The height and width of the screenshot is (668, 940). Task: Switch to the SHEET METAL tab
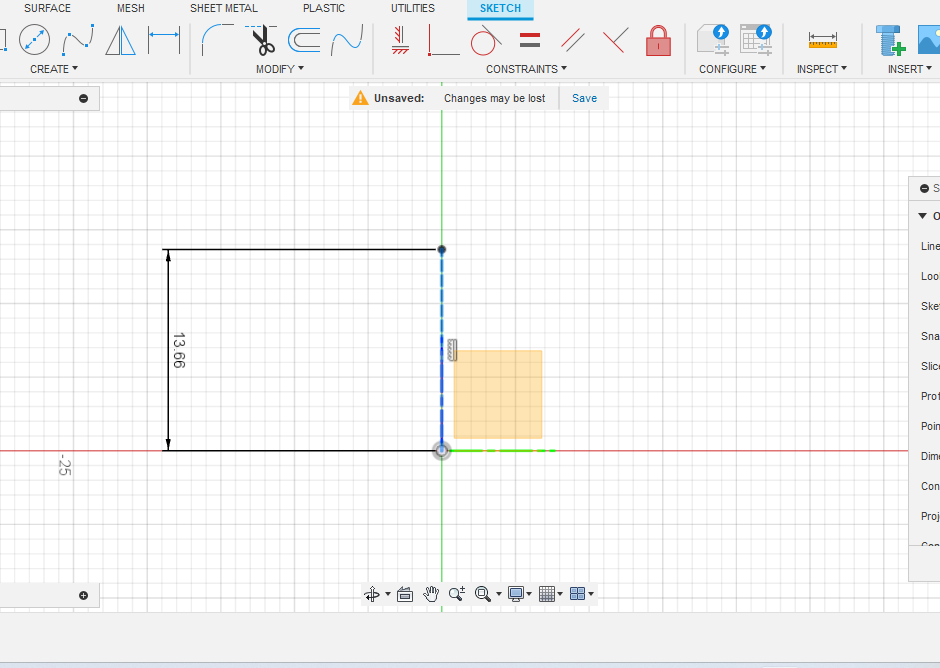pyautogui.click(x=224, y=8)
